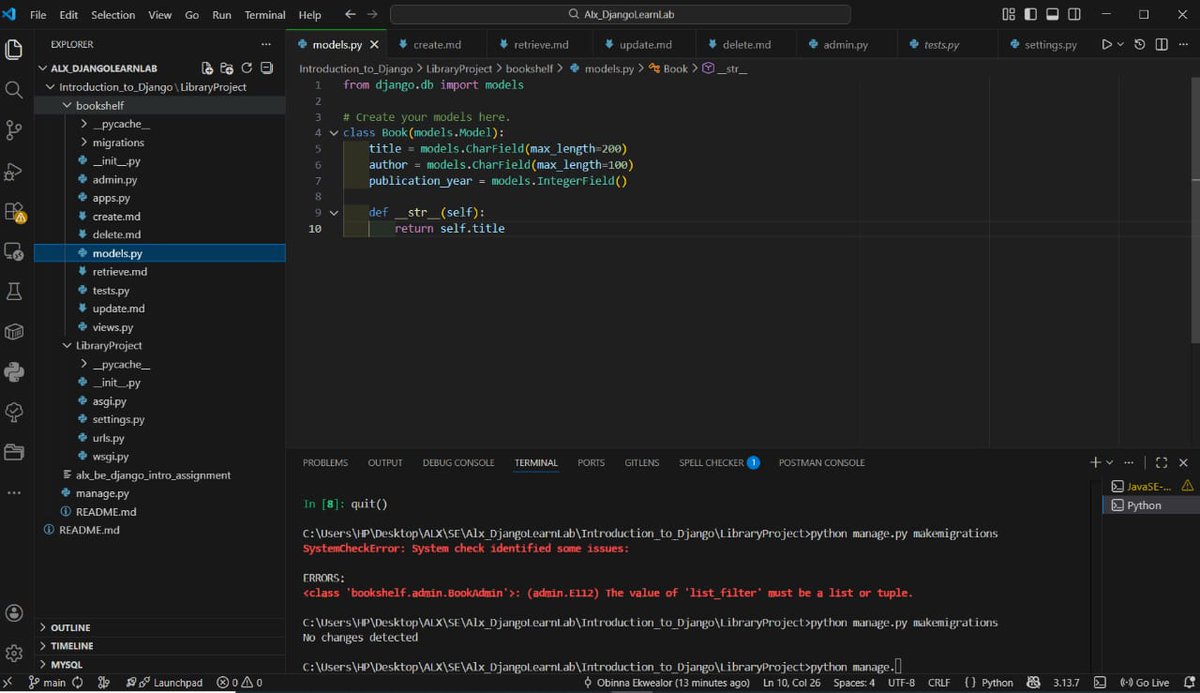Open the SPELL CHECKER panel tab
Screen dimensions: 1200x693
tap(719, 463)
